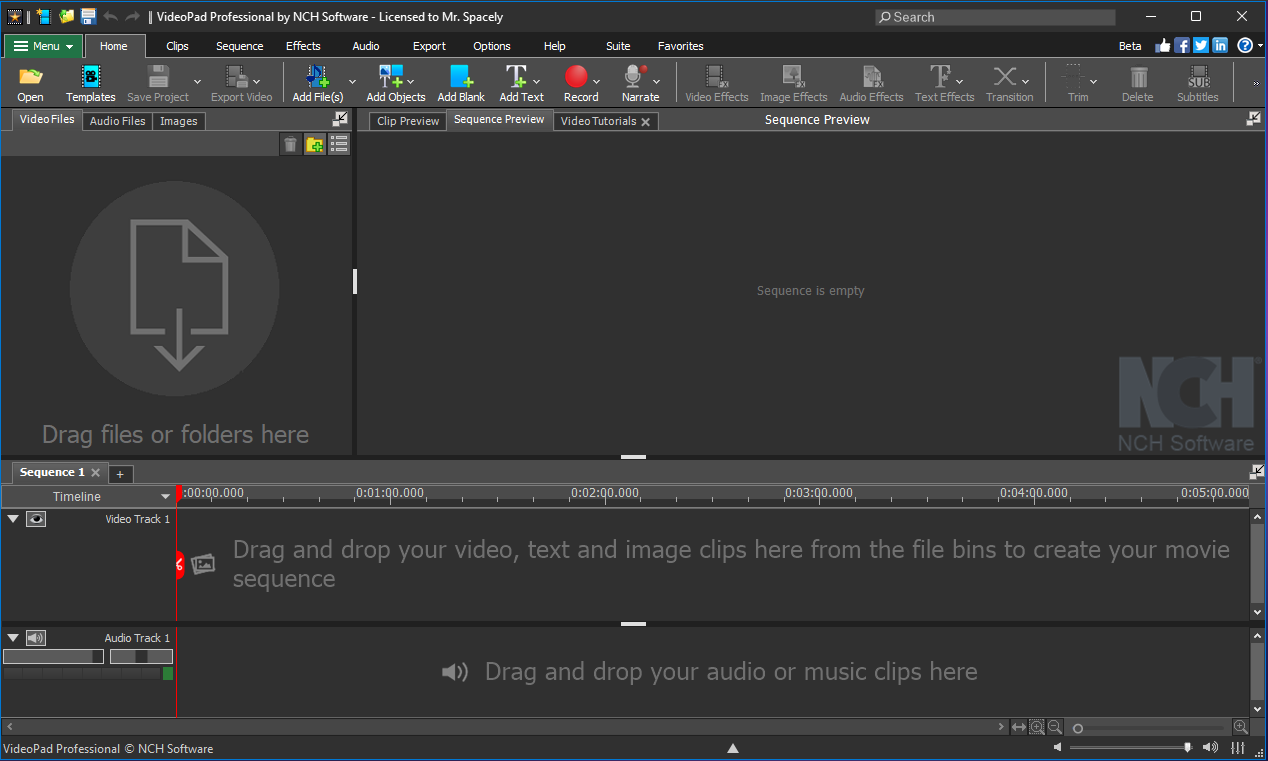Open the audio mixer icon in status bar
This screenshot has height=761, width=1268.
(x=1238, y=747)
